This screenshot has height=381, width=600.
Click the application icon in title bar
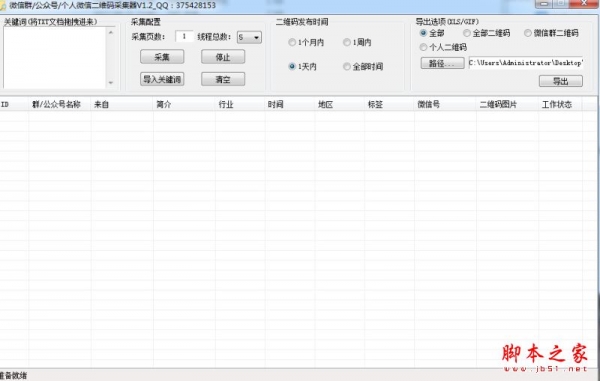click(x=2, y=5)
